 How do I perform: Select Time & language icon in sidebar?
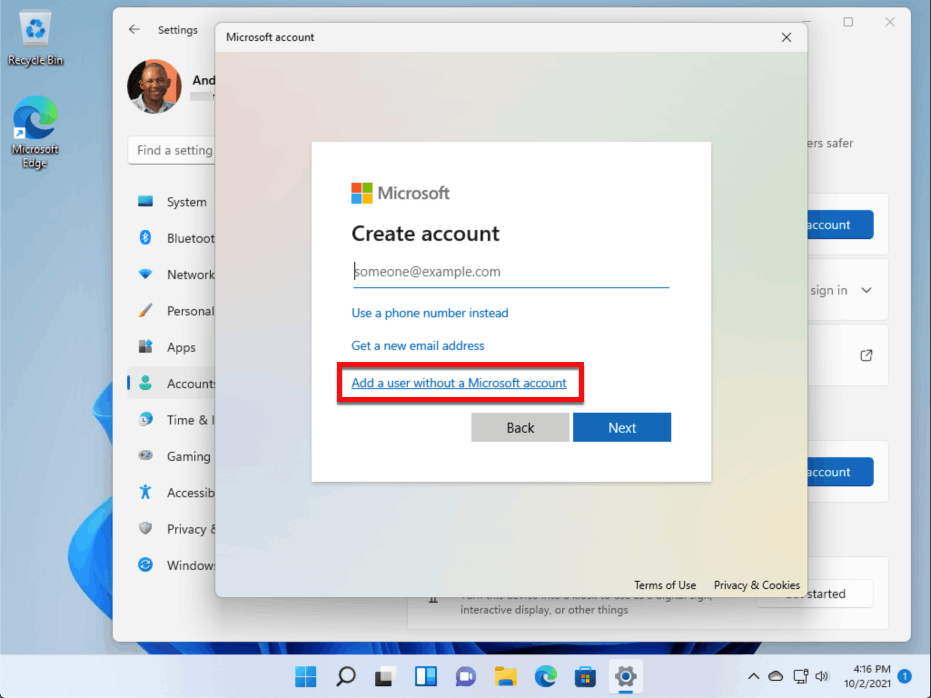pos(145,419)
